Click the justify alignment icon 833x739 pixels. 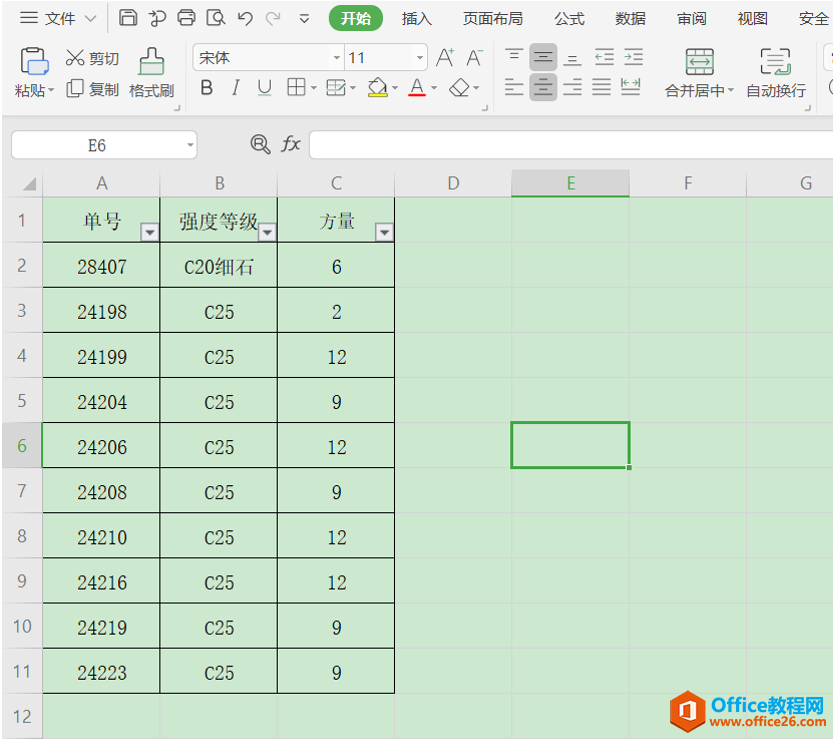coord(601,87)
